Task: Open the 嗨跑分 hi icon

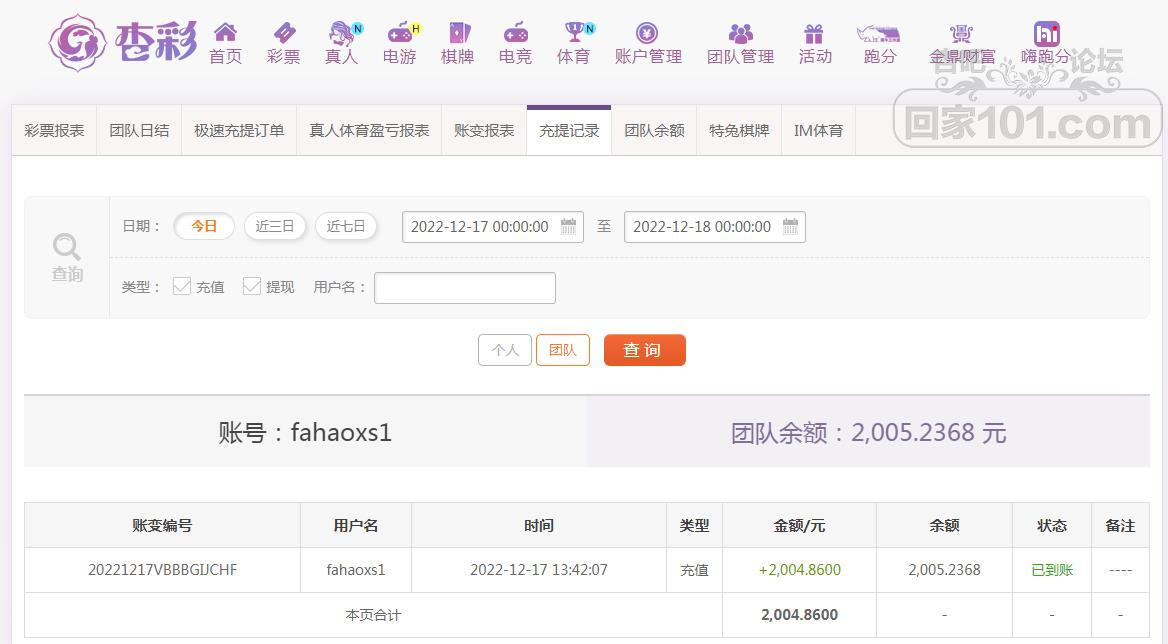Action: click(1047, 34)
